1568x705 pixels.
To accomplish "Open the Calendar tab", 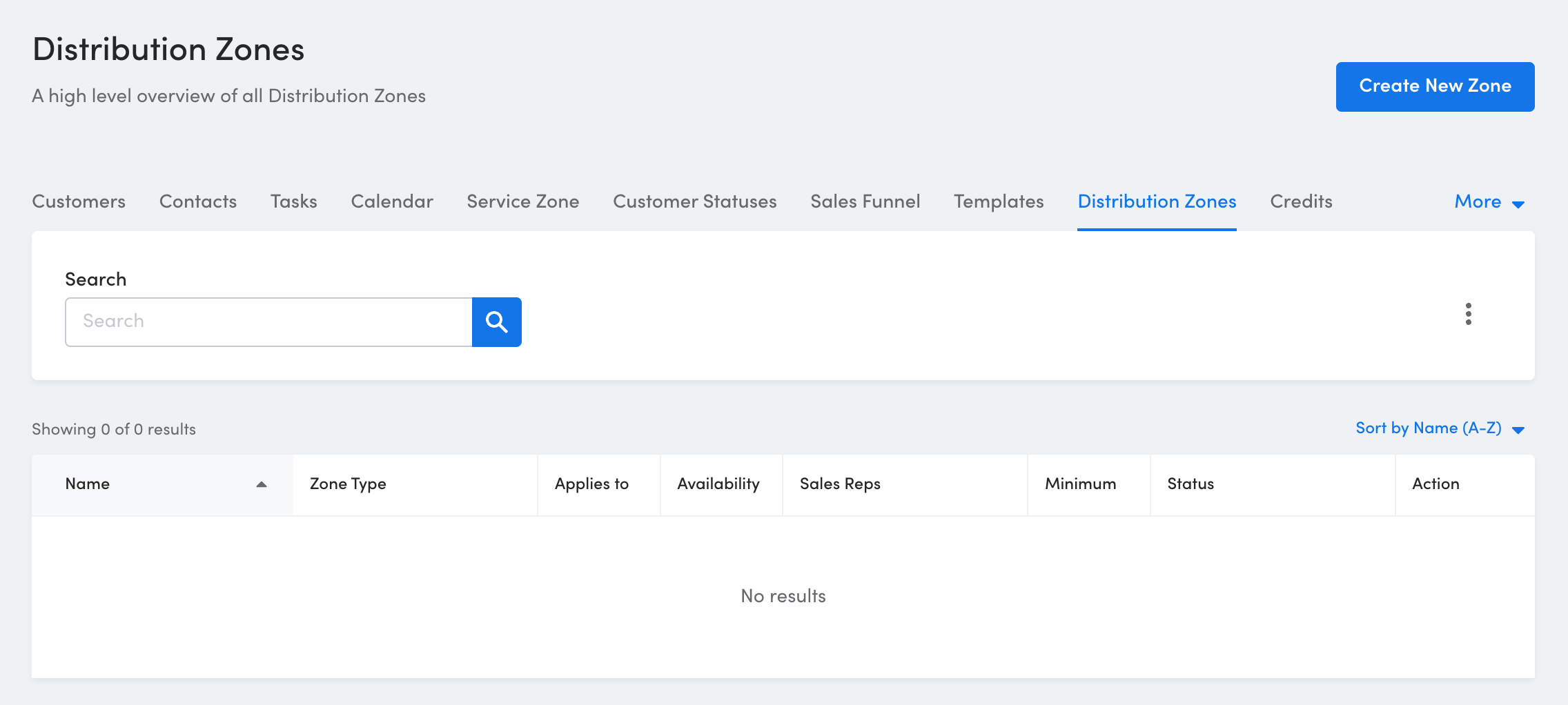I will [x=392, y=201].
